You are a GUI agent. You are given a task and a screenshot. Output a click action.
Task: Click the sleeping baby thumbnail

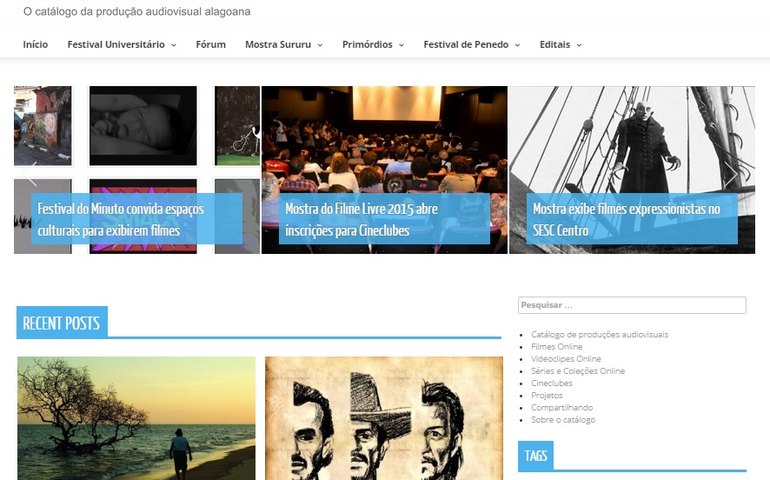coord(143,126)
